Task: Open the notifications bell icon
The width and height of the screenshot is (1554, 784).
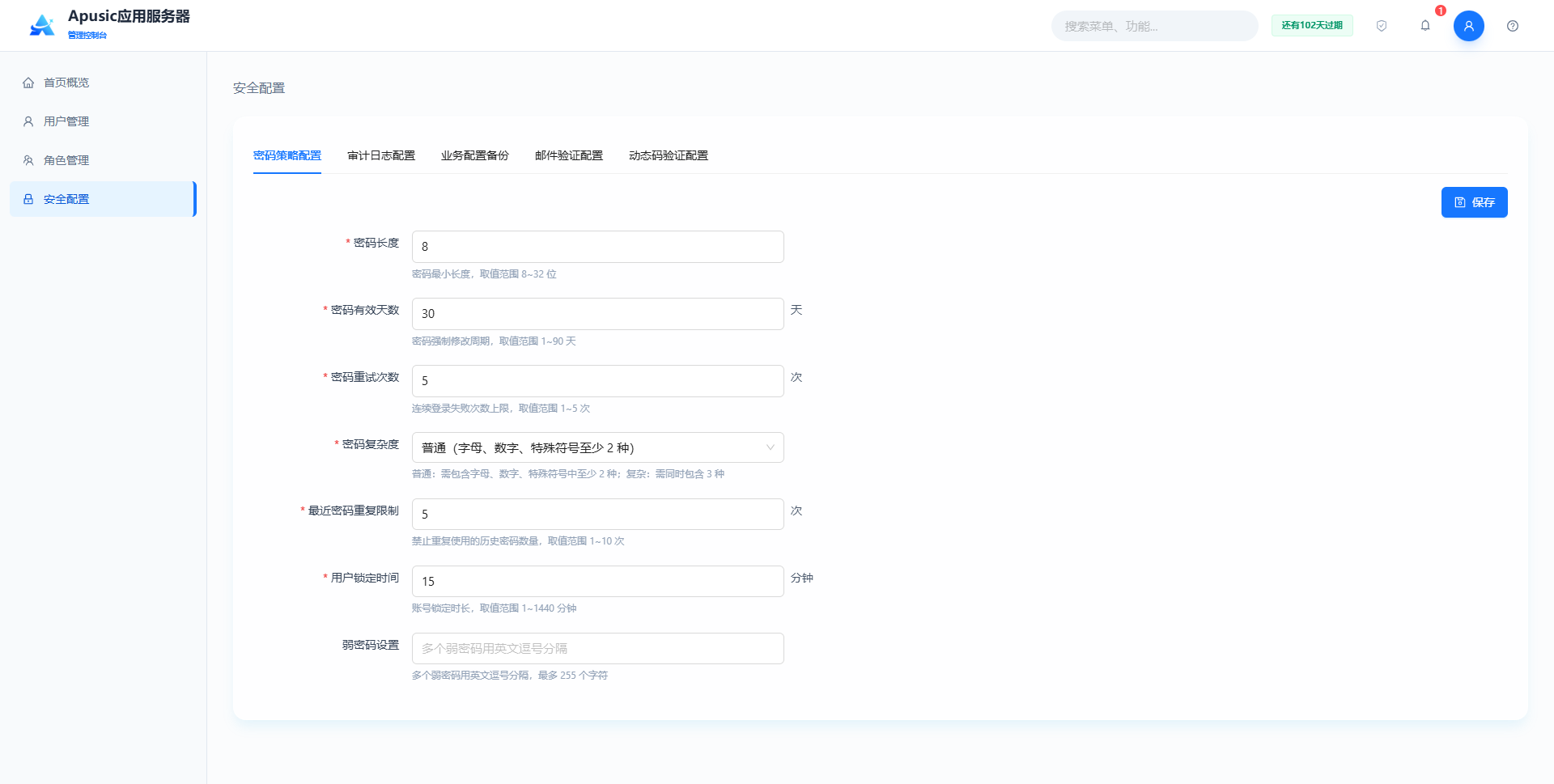Action: click(1425, 26)
